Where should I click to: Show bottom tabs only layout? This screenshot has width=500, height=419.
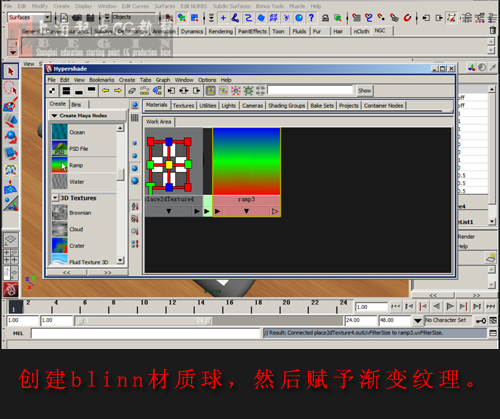click(79, 91)
